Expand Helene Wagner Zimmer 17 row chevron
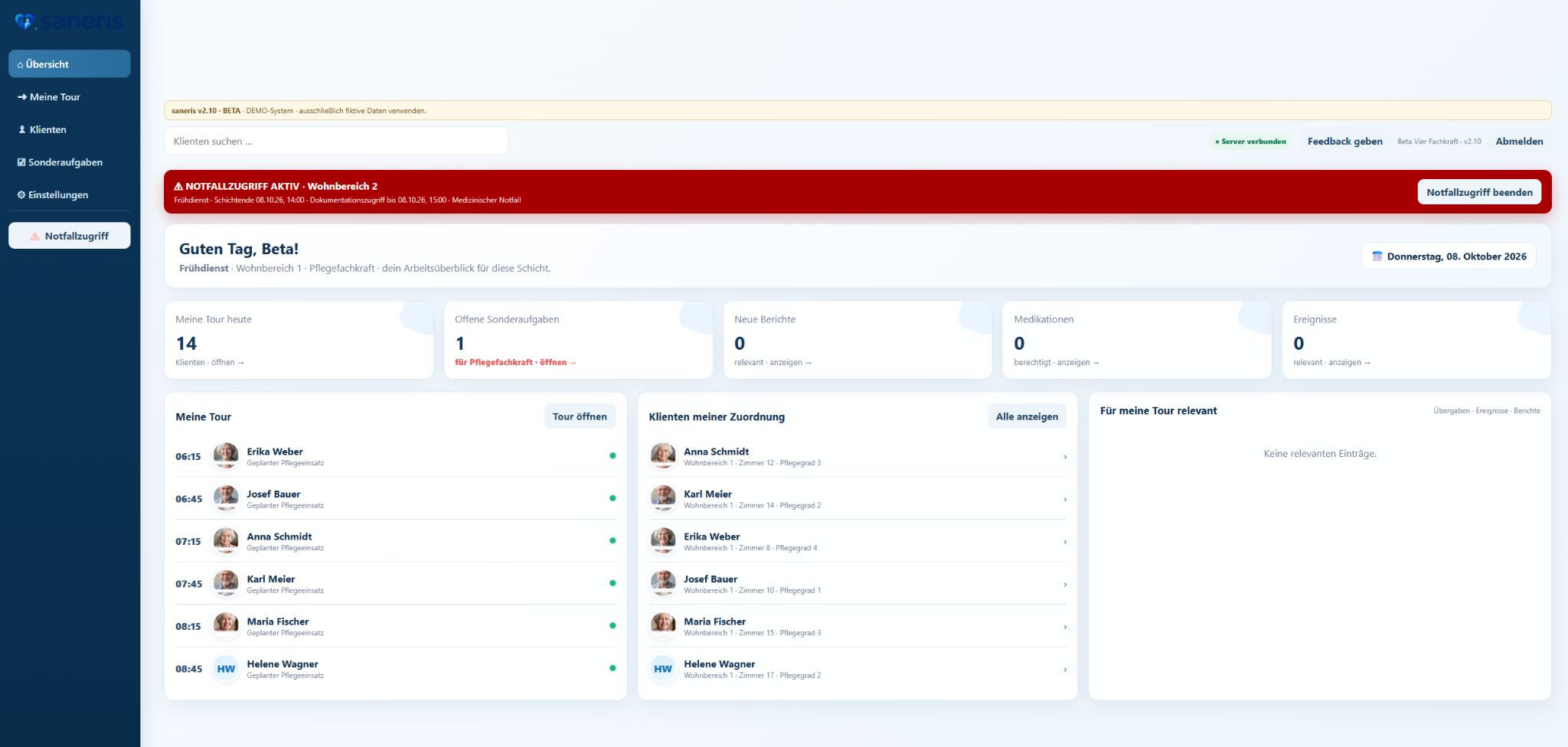Viewport: 1568px width, 747px height. point(1065,670)
